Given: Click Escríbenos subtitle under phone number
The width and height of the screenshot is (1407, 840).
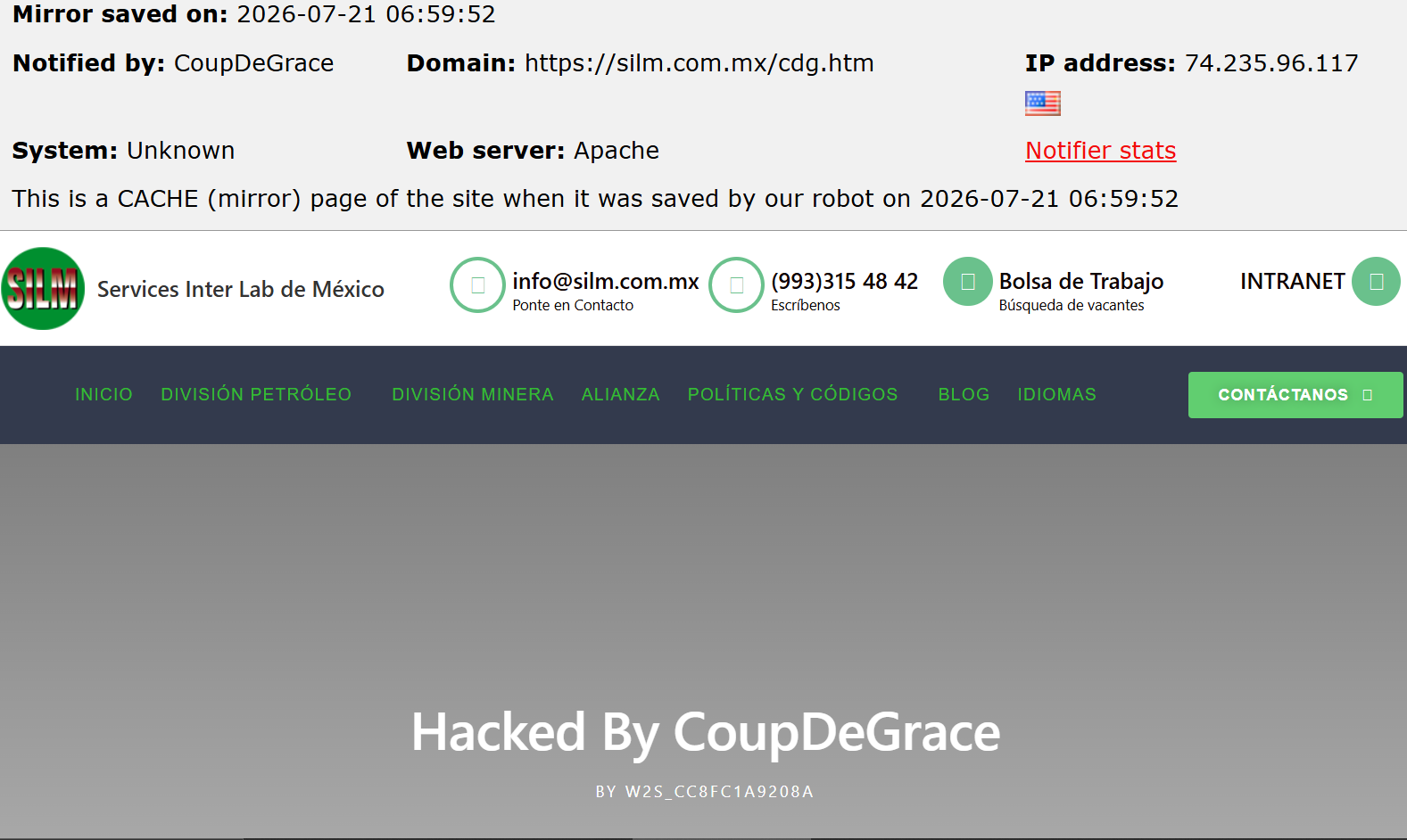Looking at the screenshot, I should (806, 305).
